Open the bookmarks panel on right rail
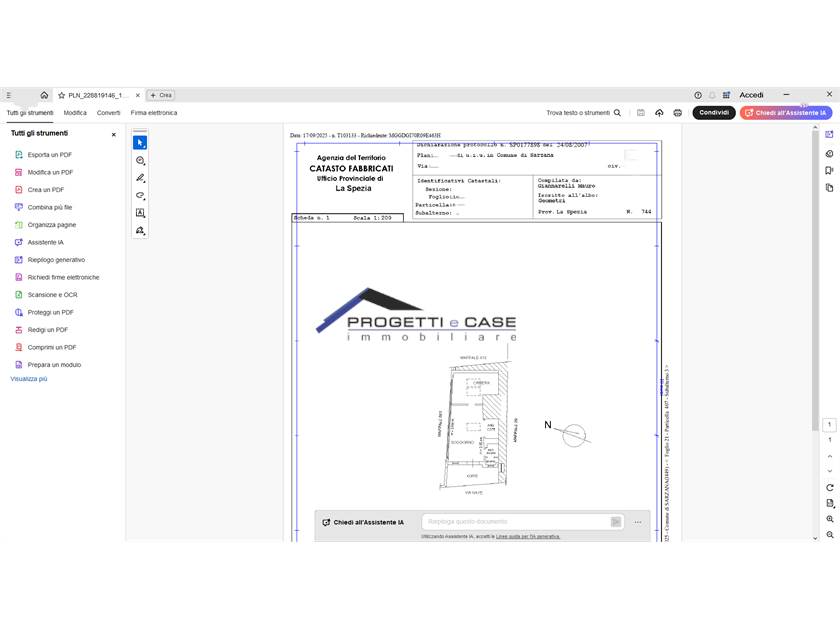 pos(830,171)
